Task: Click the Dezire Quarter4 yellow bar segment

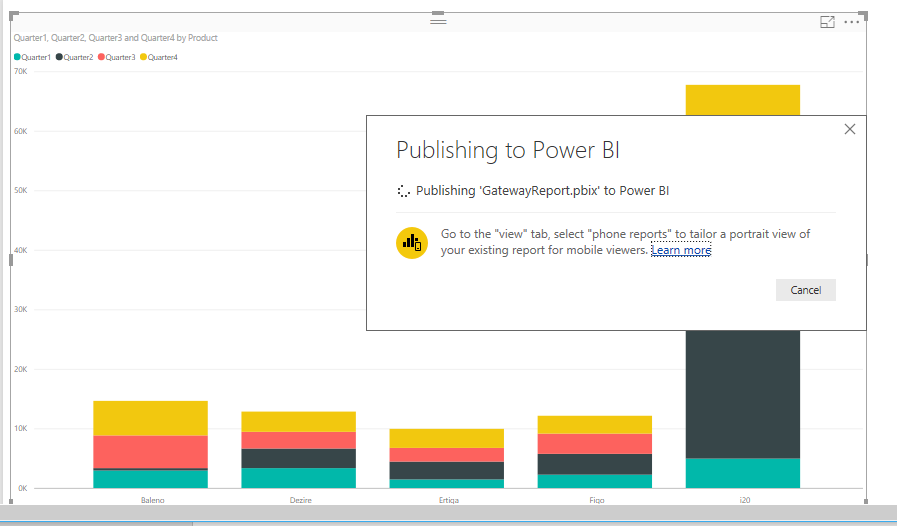Action: pyautogui.click(x=299, y=422)
